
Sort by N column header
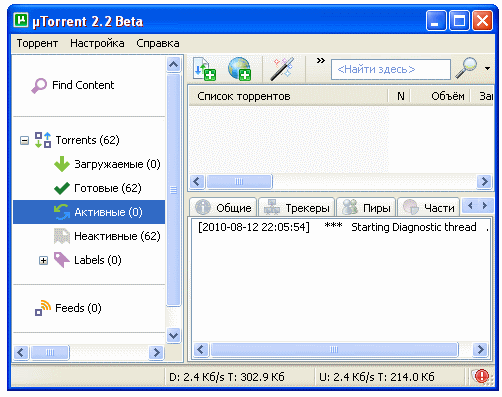(x=400, y=96)
